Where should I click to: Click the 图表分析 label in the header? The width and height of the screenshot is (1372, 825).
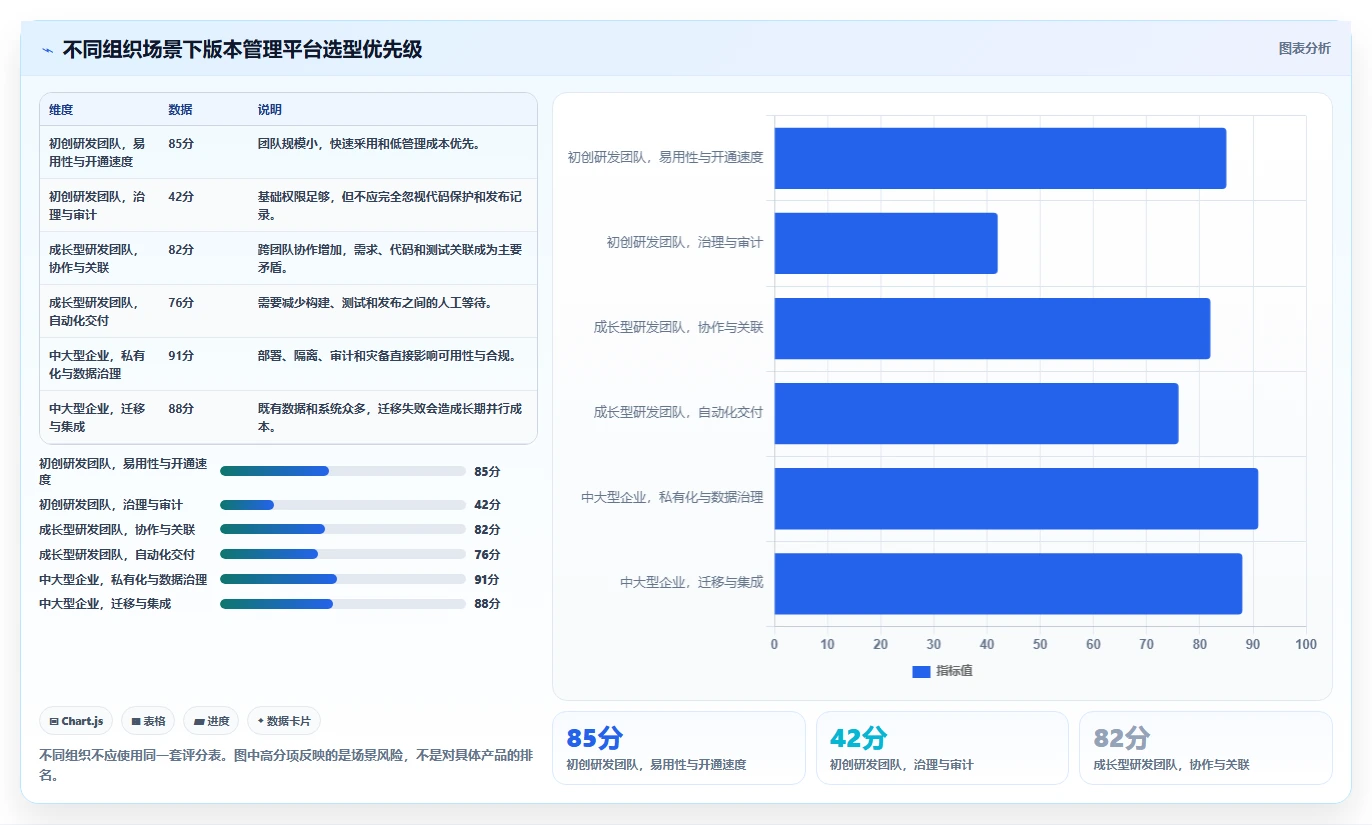coord(1304,48)
